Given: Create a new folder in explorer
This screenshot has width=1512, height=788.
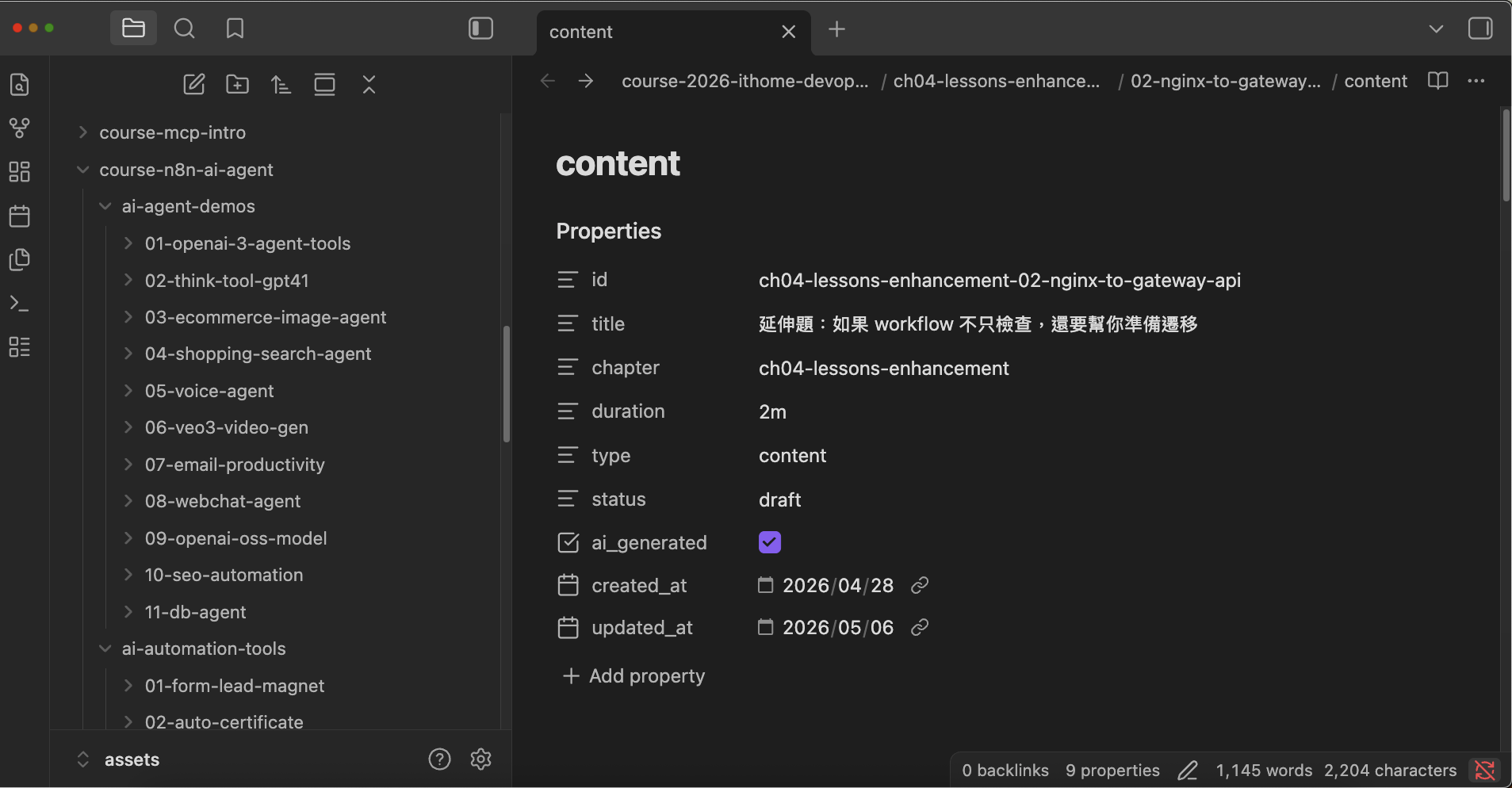Looking at the screenshot, I should [238, 85].
